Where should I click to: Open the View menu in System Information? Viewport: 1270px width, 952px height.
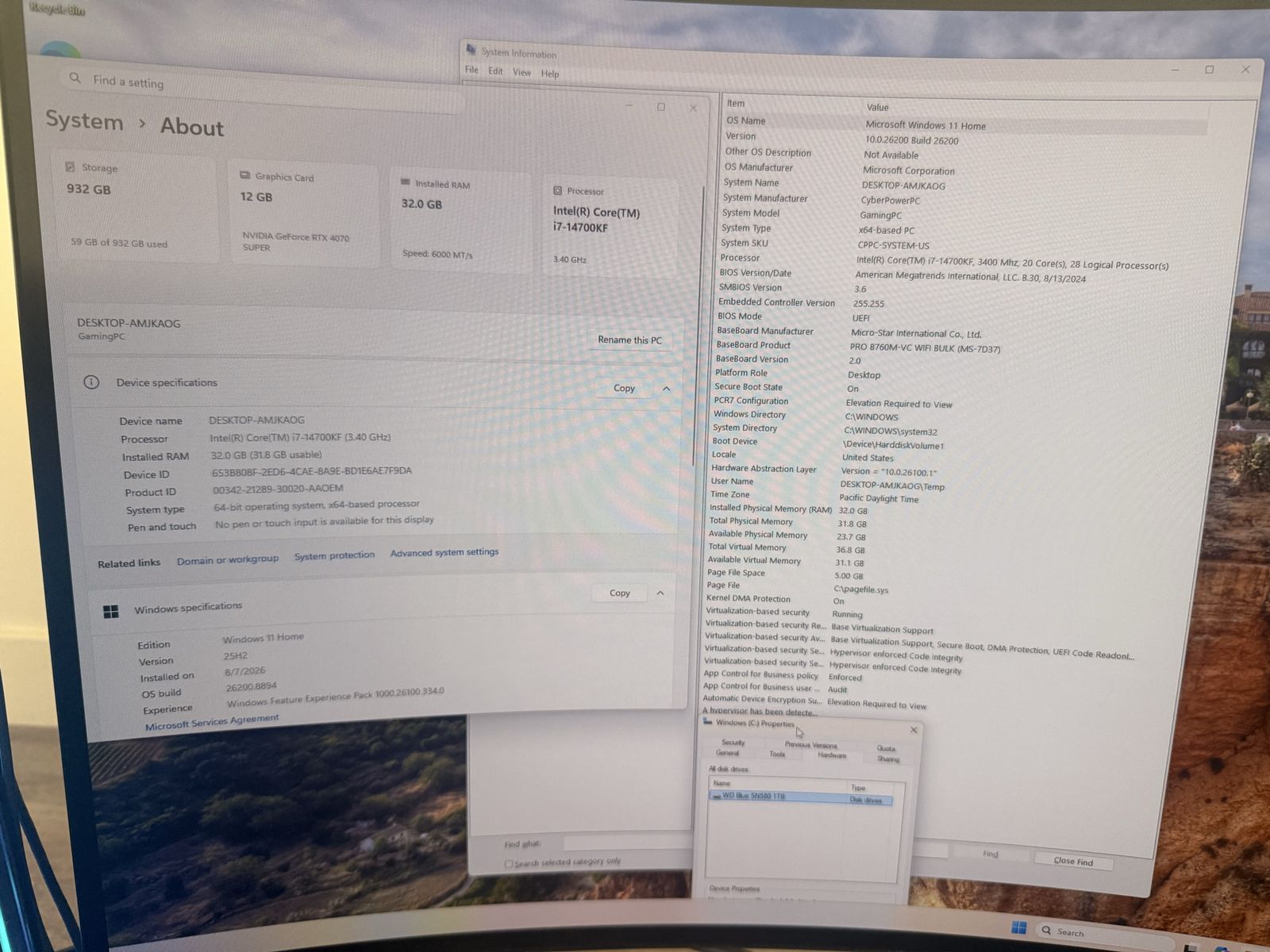click(x=521, y=72)
